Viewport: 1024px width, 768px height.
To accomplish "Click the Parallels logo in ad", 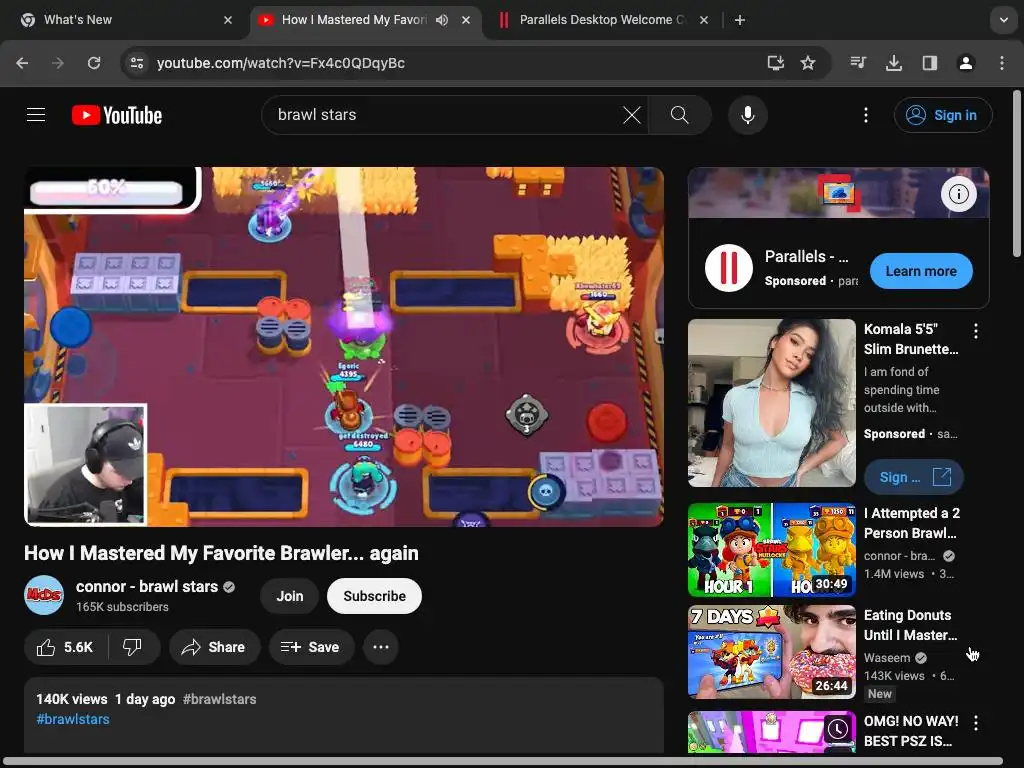I will coord(729,268).
